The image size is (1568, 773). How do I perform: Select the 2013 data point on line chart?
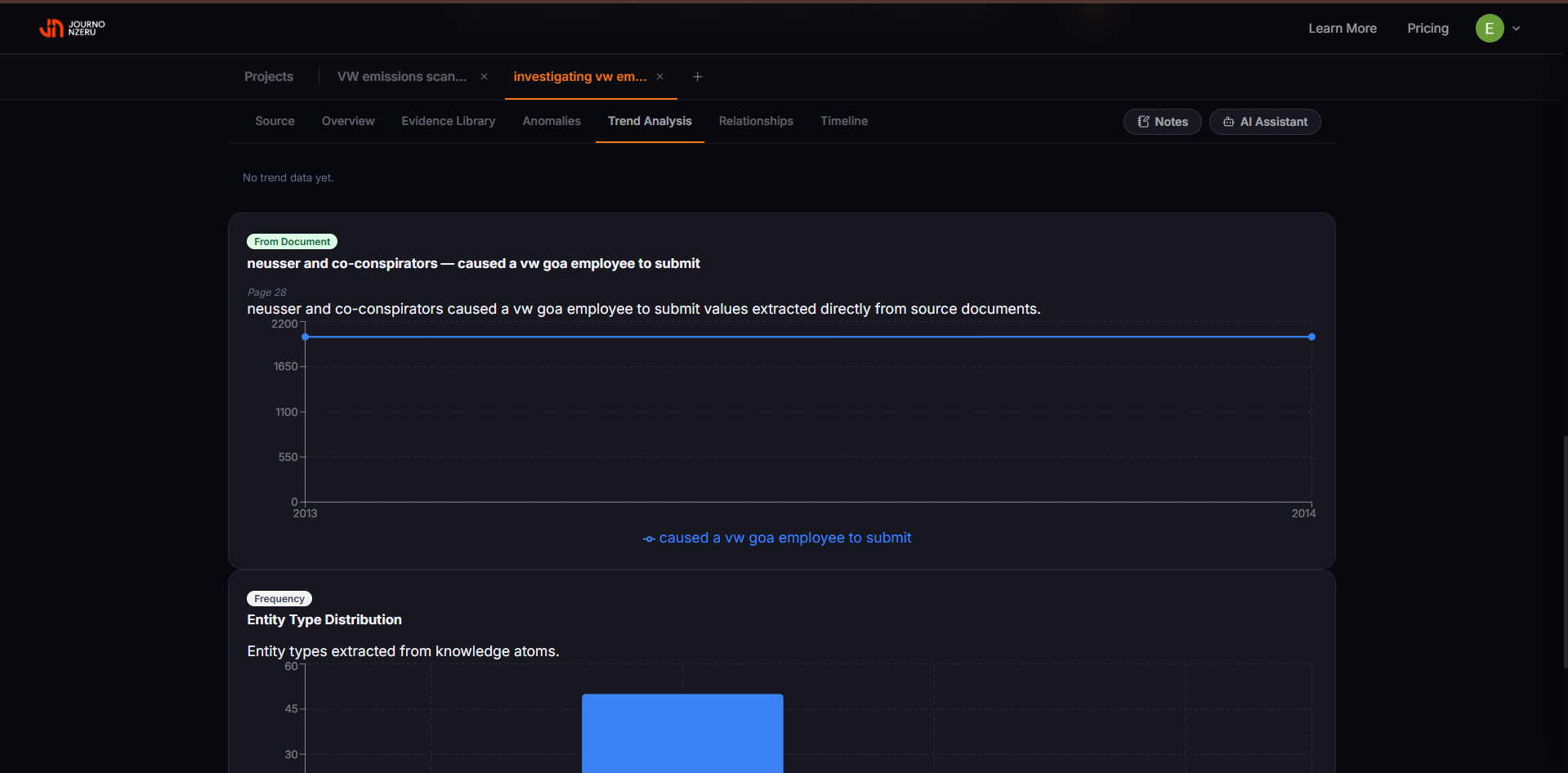(305, 337)
